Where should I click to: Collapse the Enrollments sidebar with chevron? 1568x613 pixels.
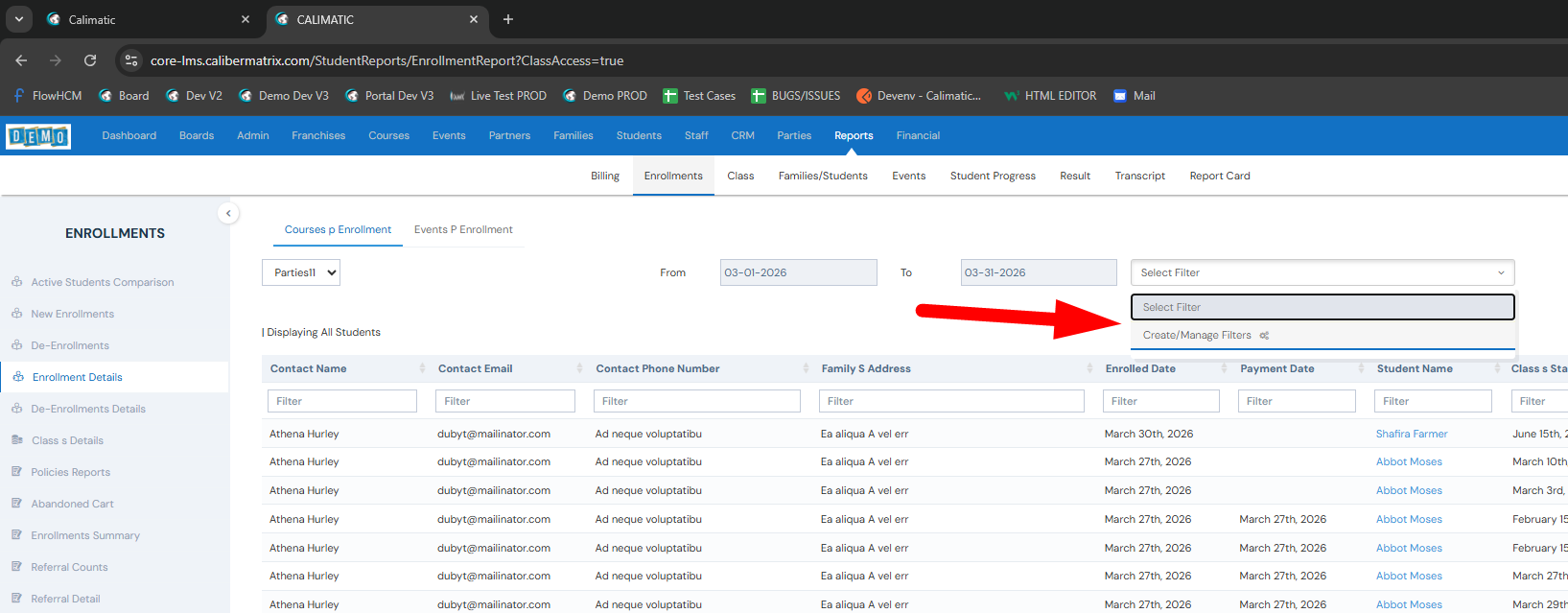coord(228,213)
